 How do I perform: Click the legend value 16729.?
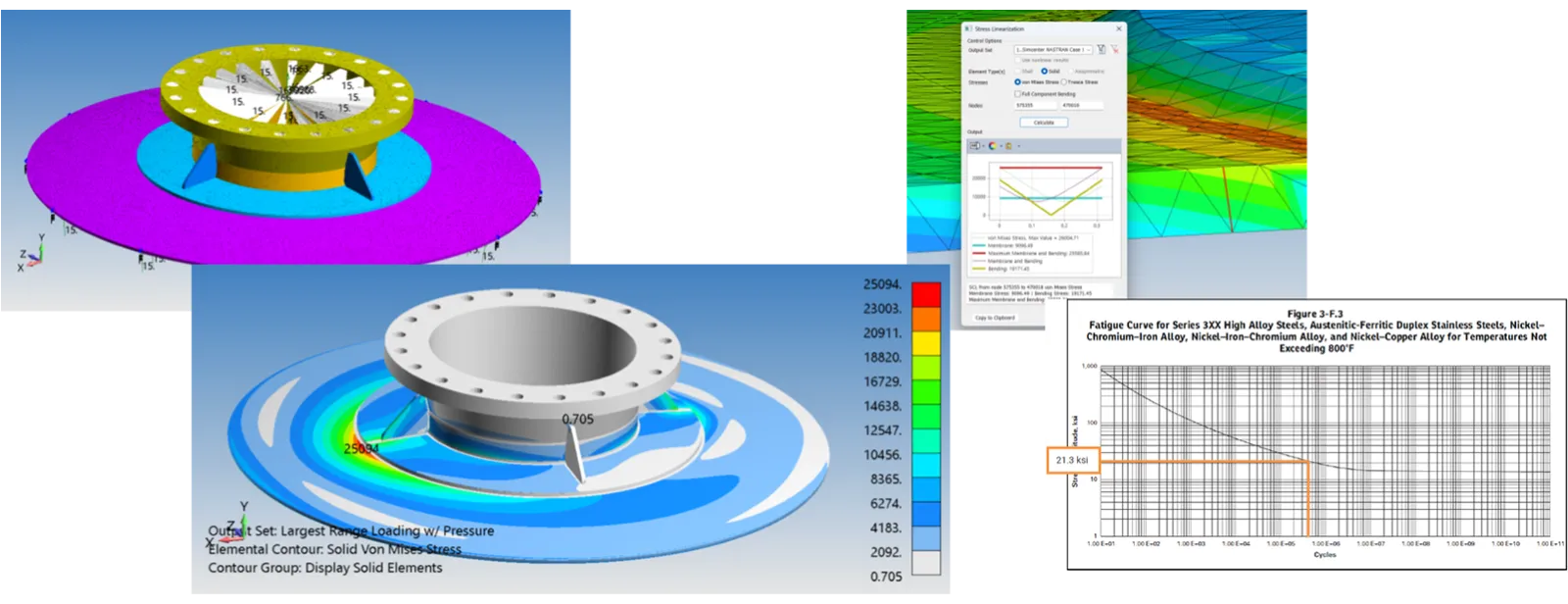point(882,381)
